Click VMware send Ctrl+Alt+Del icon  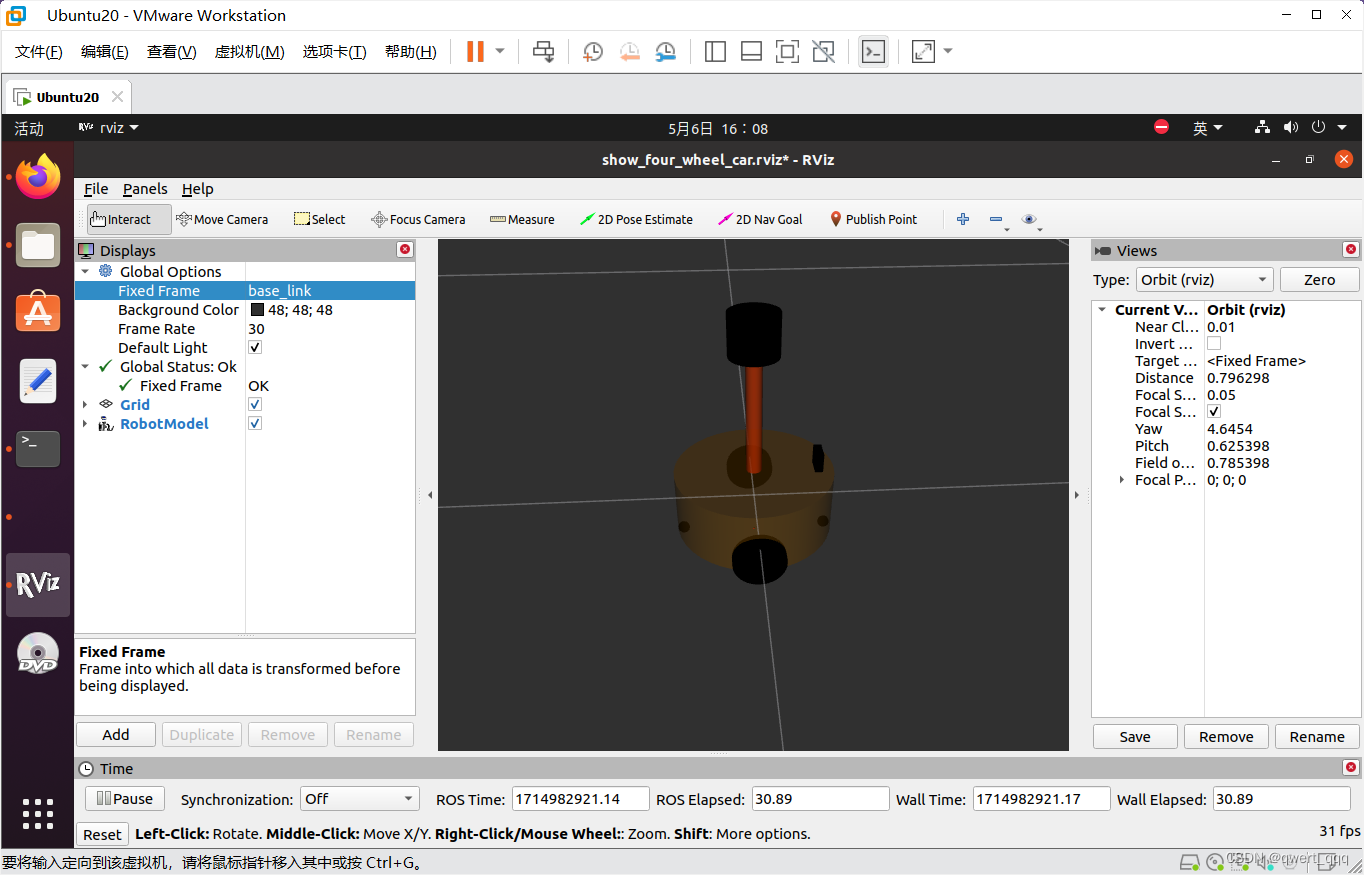(x=544, y=51)
